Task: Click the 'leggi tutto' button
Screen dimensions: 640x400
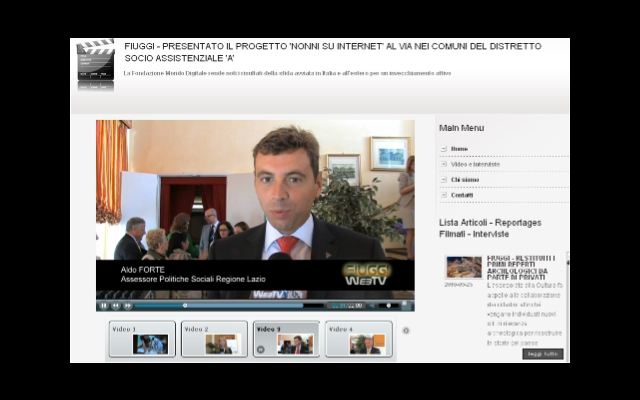Action: pos(543,354)
